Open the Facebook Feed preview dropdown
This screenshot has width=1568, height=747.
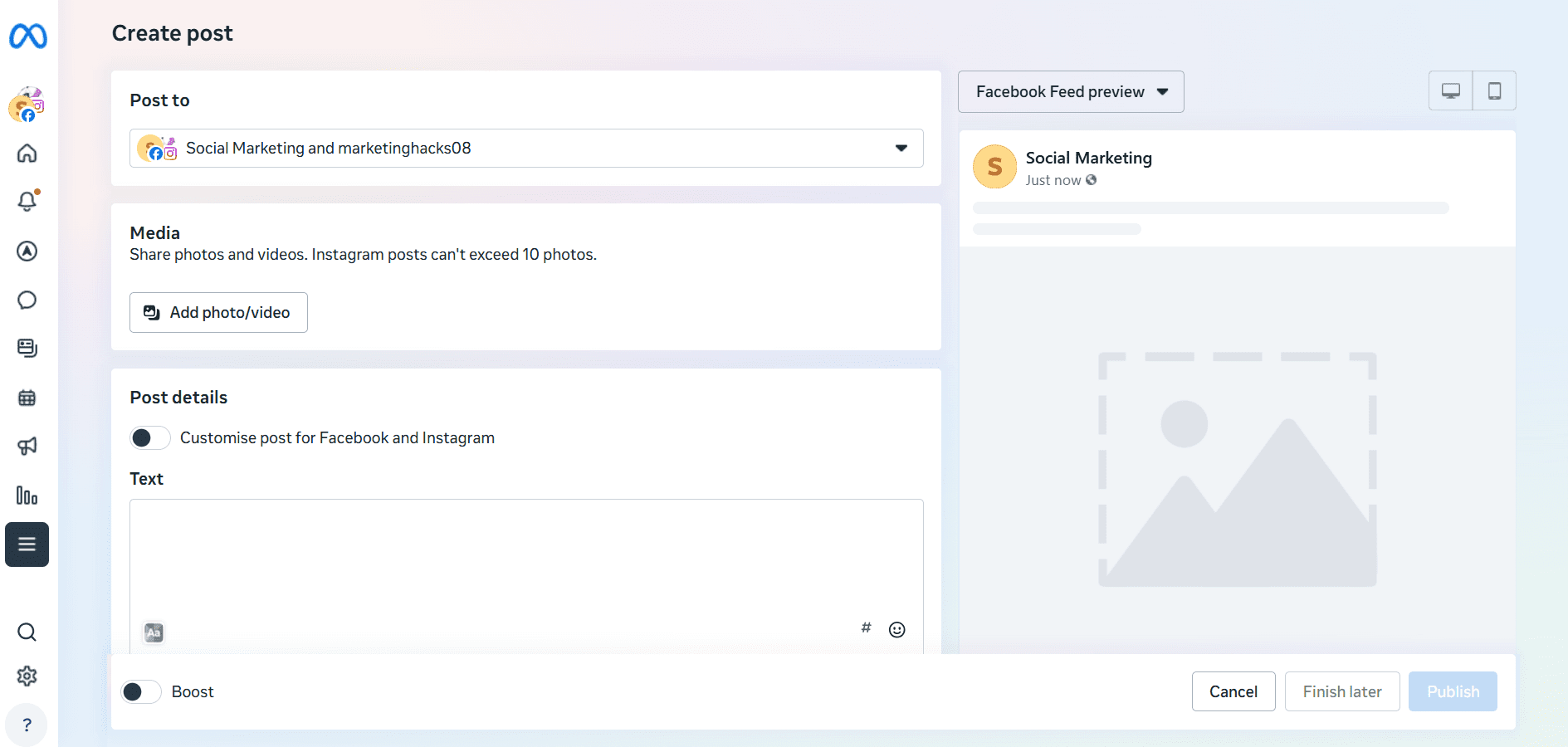[1070, 91]
